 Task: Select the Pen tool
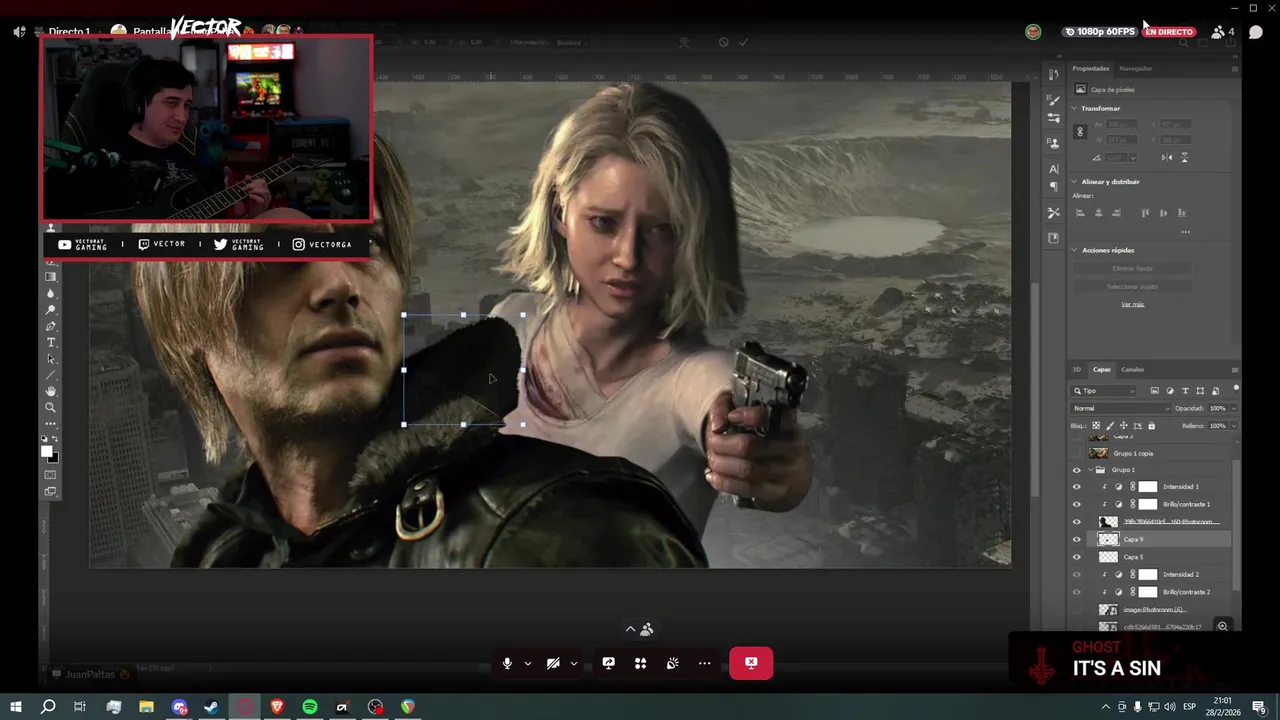coord(51,327)
